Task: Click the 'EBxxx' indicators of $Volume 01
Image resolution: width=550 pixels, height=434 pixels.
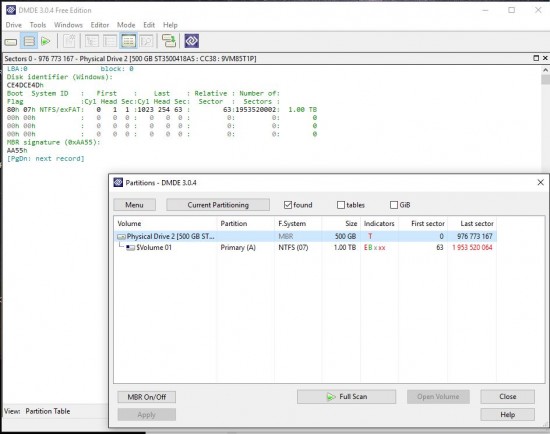Action: click(x=375, y=247)
